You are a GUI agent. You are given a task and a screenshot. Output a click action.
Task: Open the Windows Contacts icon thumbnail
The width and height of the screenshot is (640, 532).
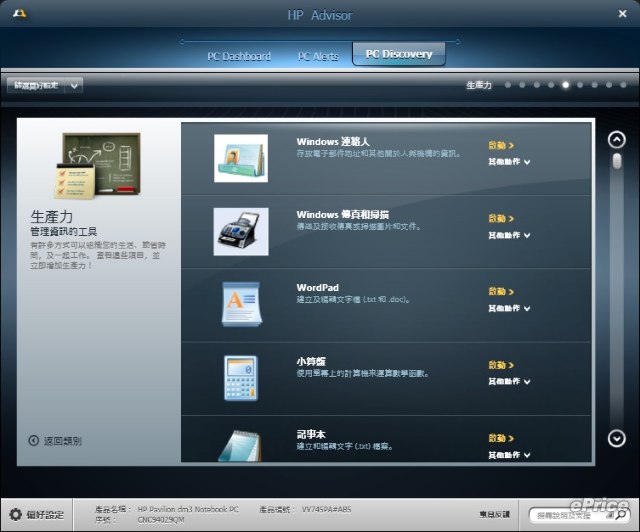point(241,158)
